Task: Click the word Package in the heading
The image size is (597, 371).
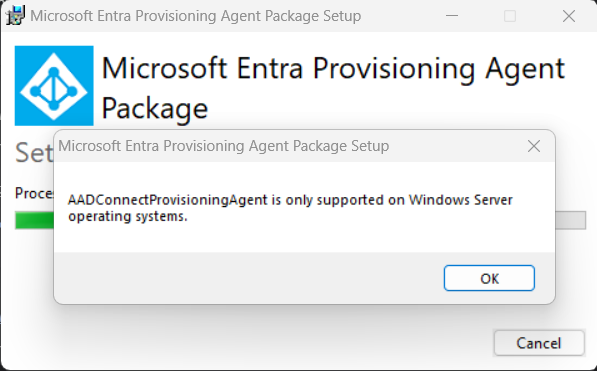Action: pyautogui.click(x=155, y=109)
